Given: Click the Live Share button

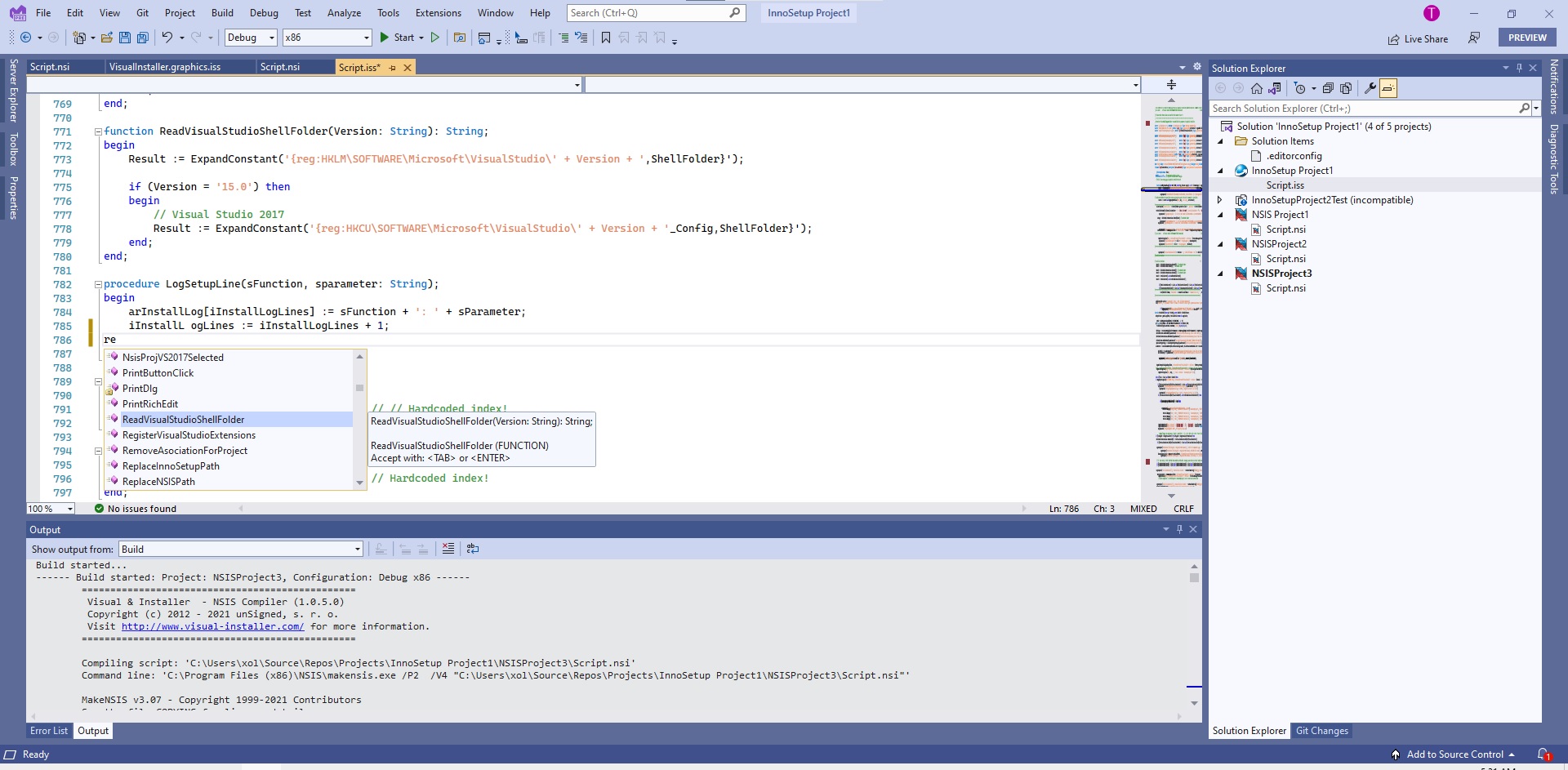Looking at the screenshot, I should (1418, 39).
